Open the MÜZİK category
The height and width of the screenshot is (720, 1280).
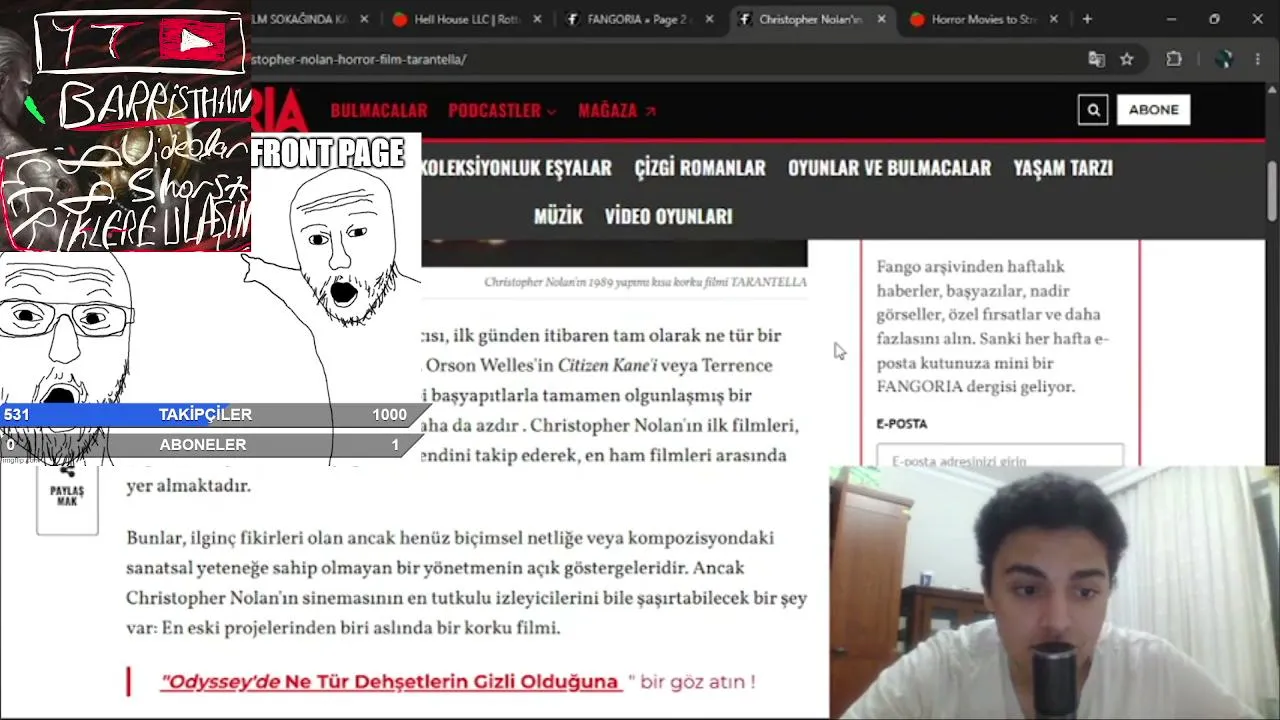[558, 216]
